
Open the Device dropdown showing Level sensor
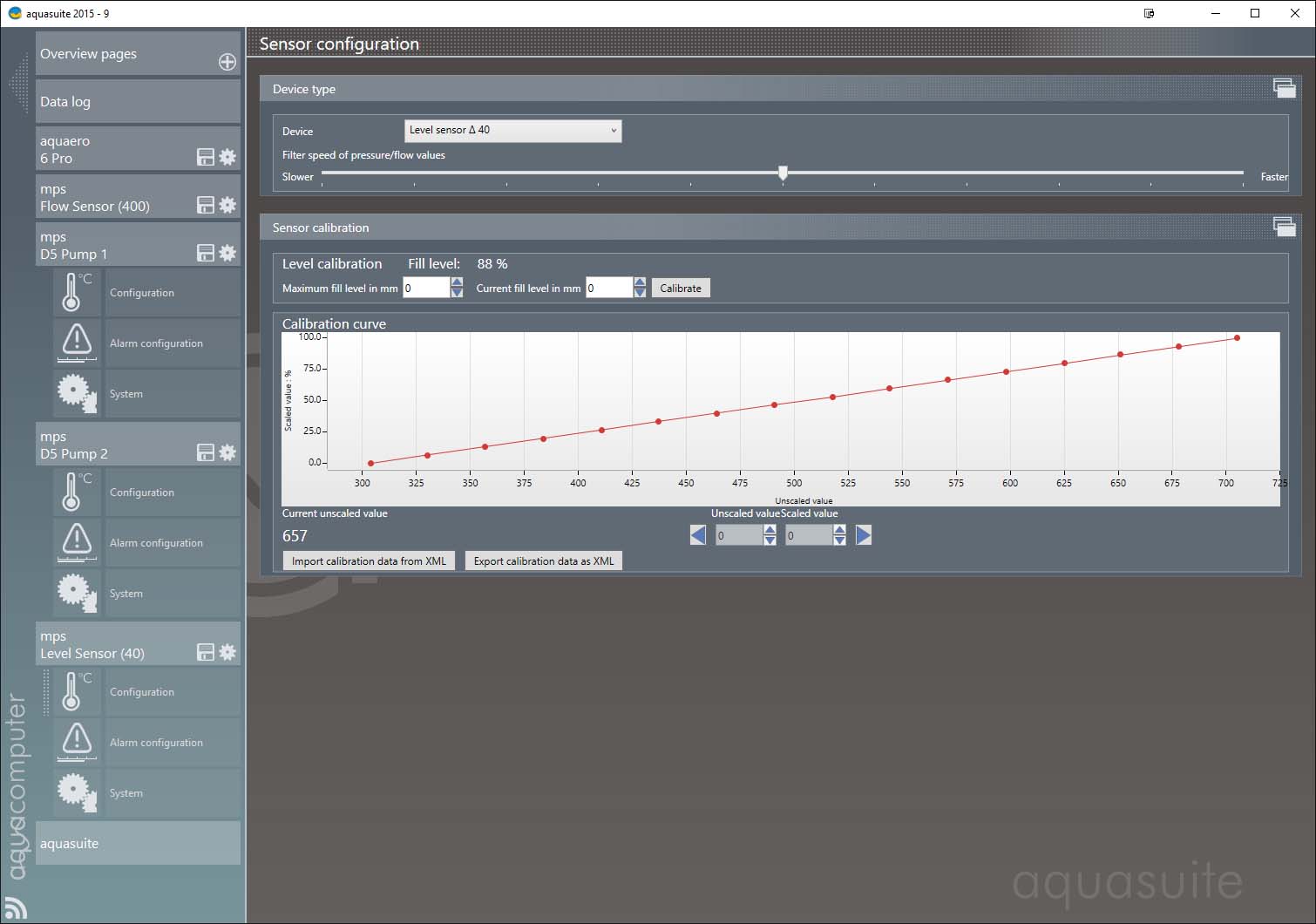click(x=512, y=131)
